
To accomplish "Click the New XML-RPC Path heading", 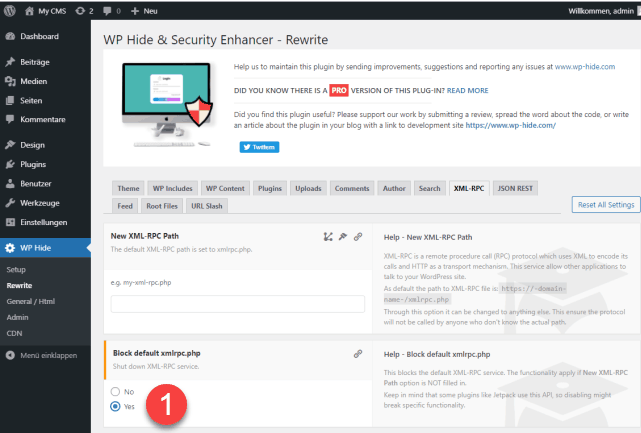I will pos(145,236).
